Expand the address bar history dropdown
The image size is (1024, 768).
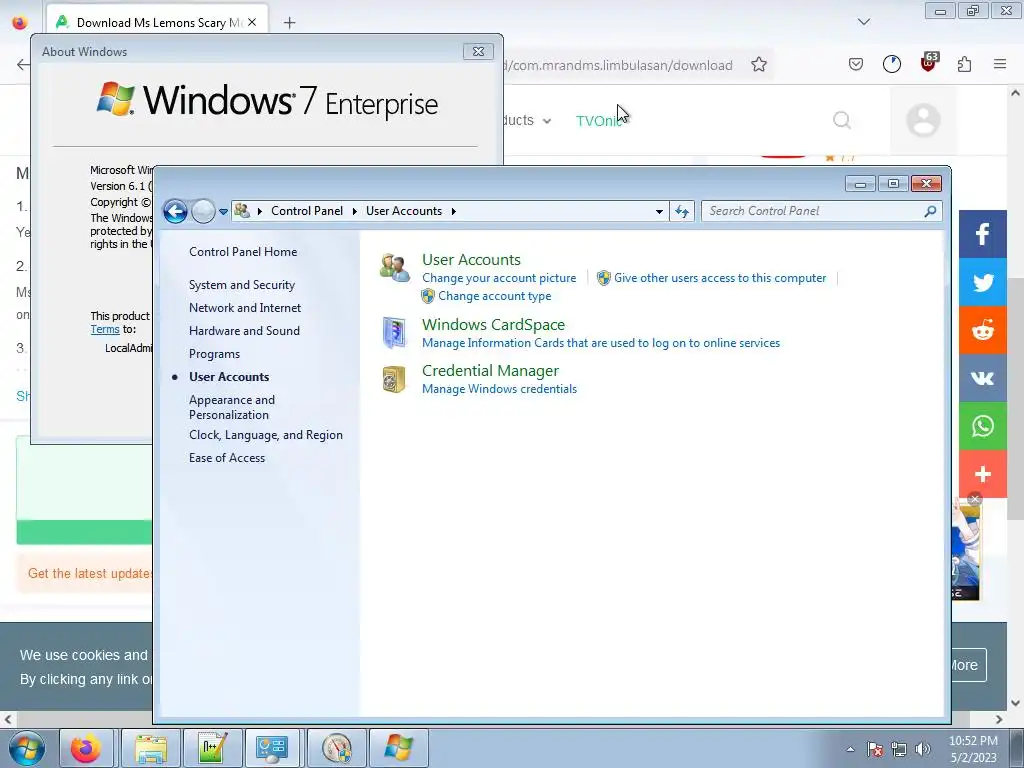click(x=659, y=212)
